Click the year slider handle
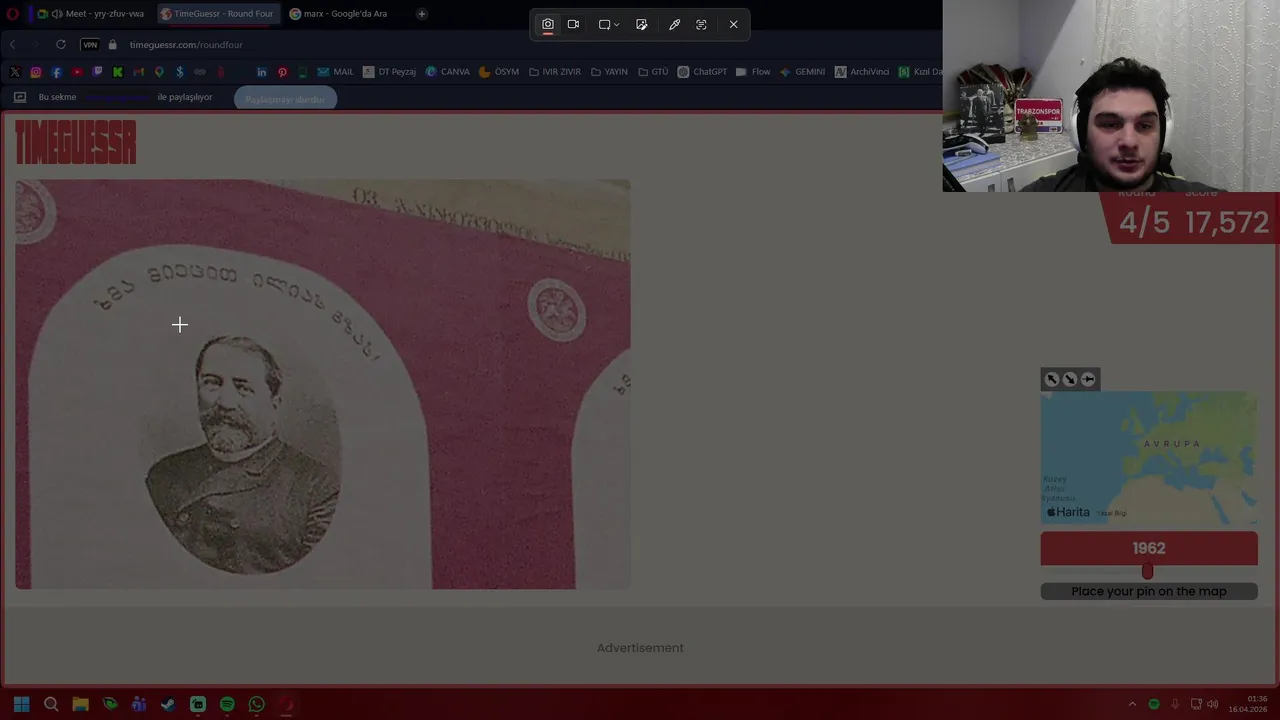 (x=1148, y=571)
